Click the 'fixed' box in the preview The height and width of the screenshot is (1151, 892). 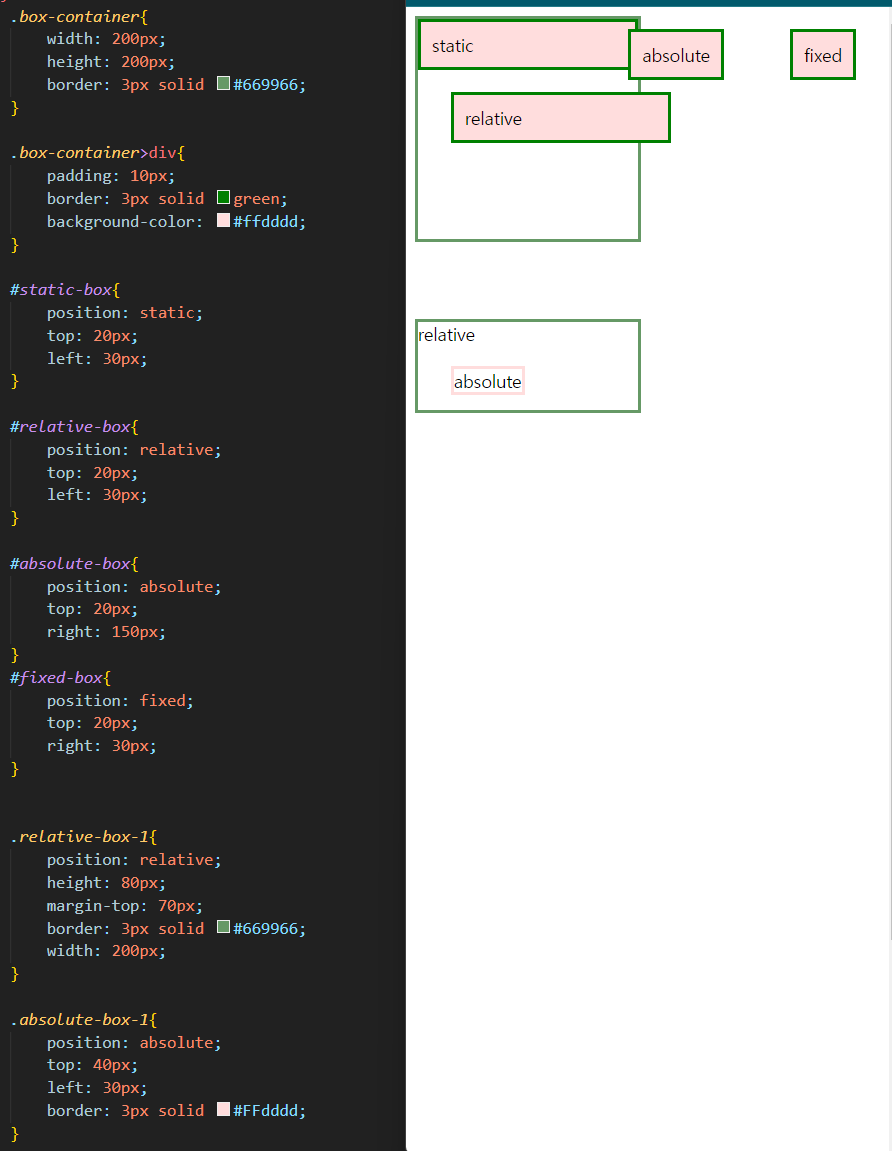[823, 55]
